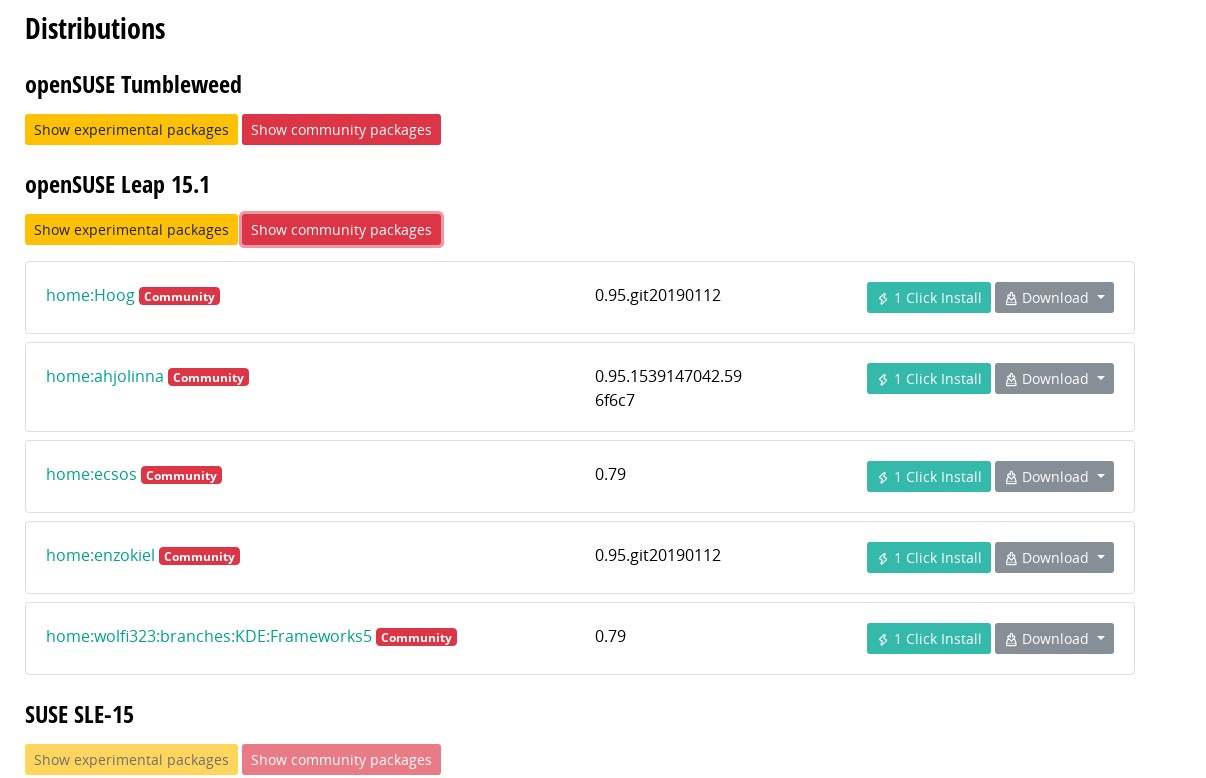Toggle community packages for openSUSE Leap 15.1
The width and height of the screenshot is (1206, 778).
[341, 229]
